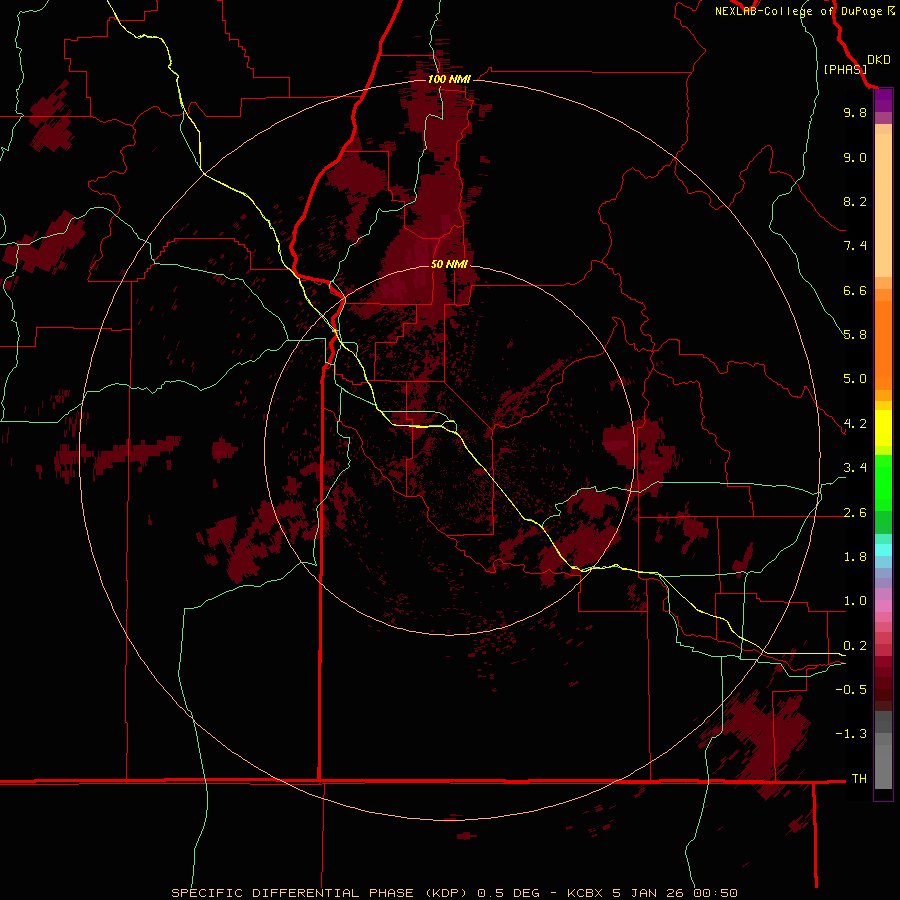
Task: Click the 4.2 scale value
Action: tap(855, 424)
